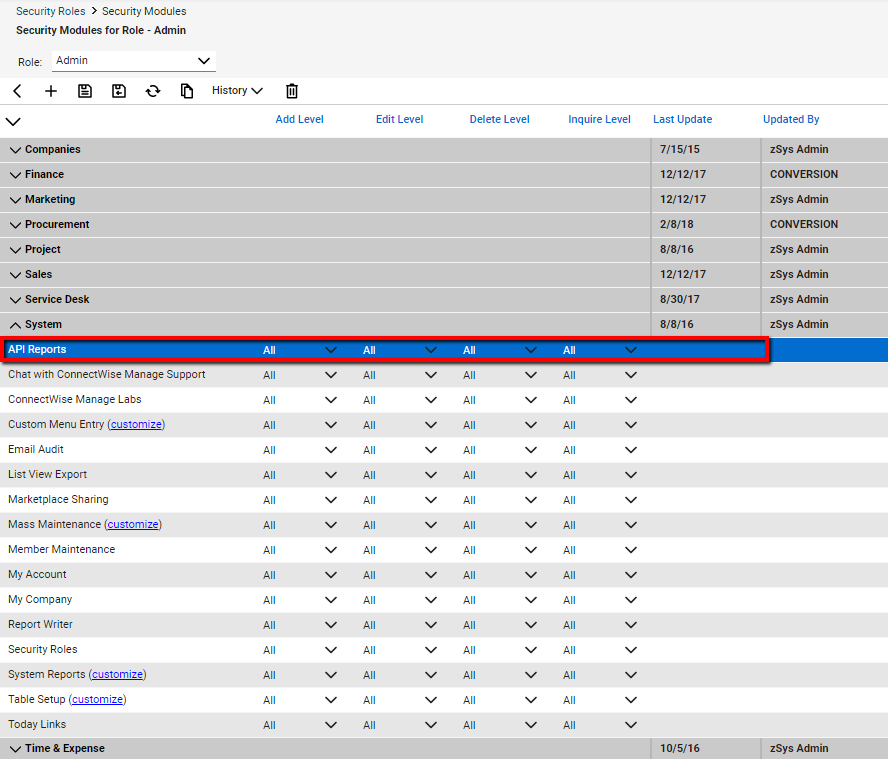Expand the Project module group
The width and height of the screenshot is (888, 759).
15,250
